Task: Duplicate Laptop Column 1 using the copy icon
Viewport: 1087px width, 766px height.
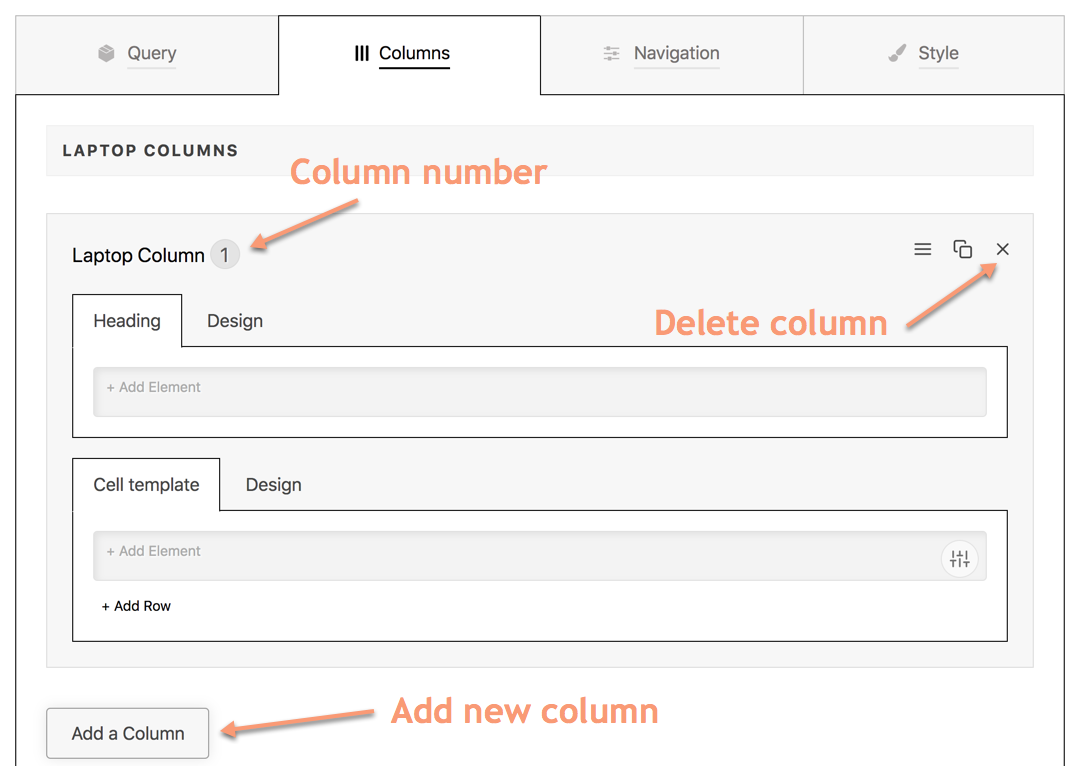Action: [962, 249]
